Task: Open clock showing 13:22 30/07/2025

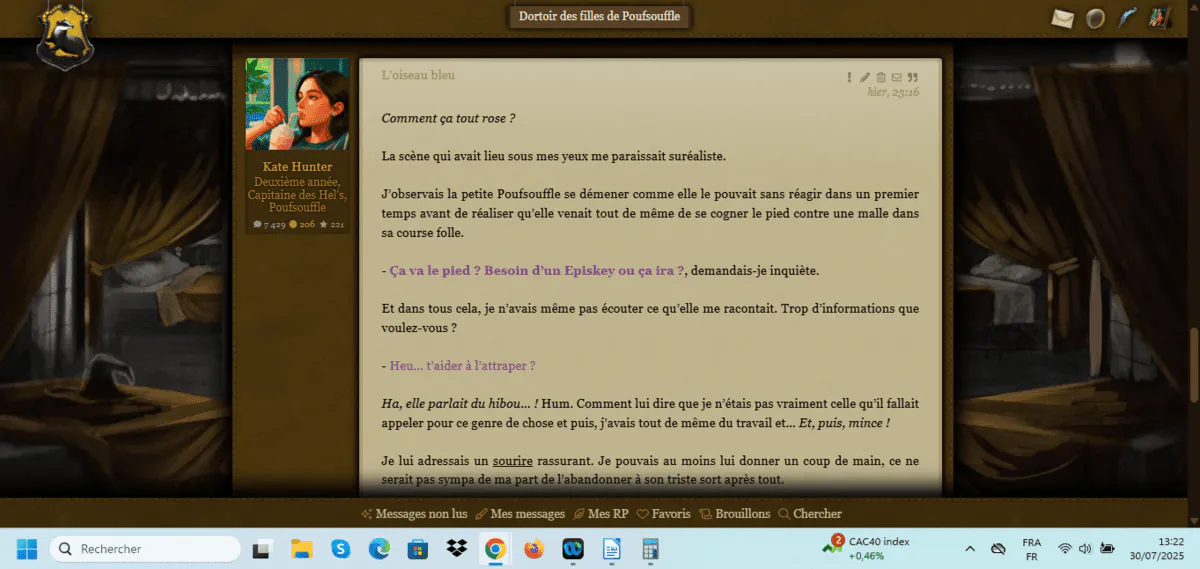Action: tap(1157, 548)
